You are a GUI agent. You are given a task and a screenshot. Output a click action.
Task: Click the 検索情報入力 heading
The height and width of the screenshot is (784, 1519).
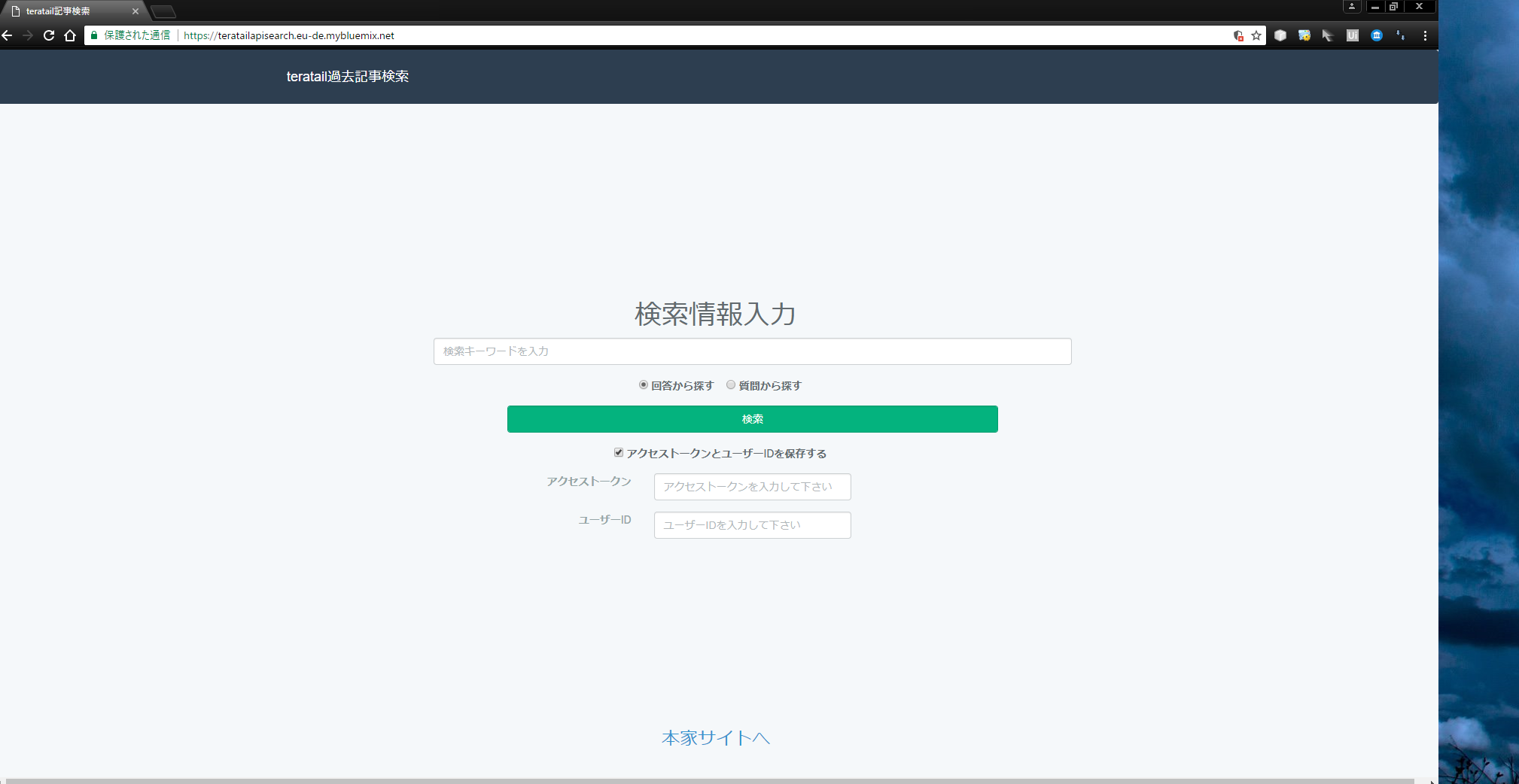coord(716,315)
